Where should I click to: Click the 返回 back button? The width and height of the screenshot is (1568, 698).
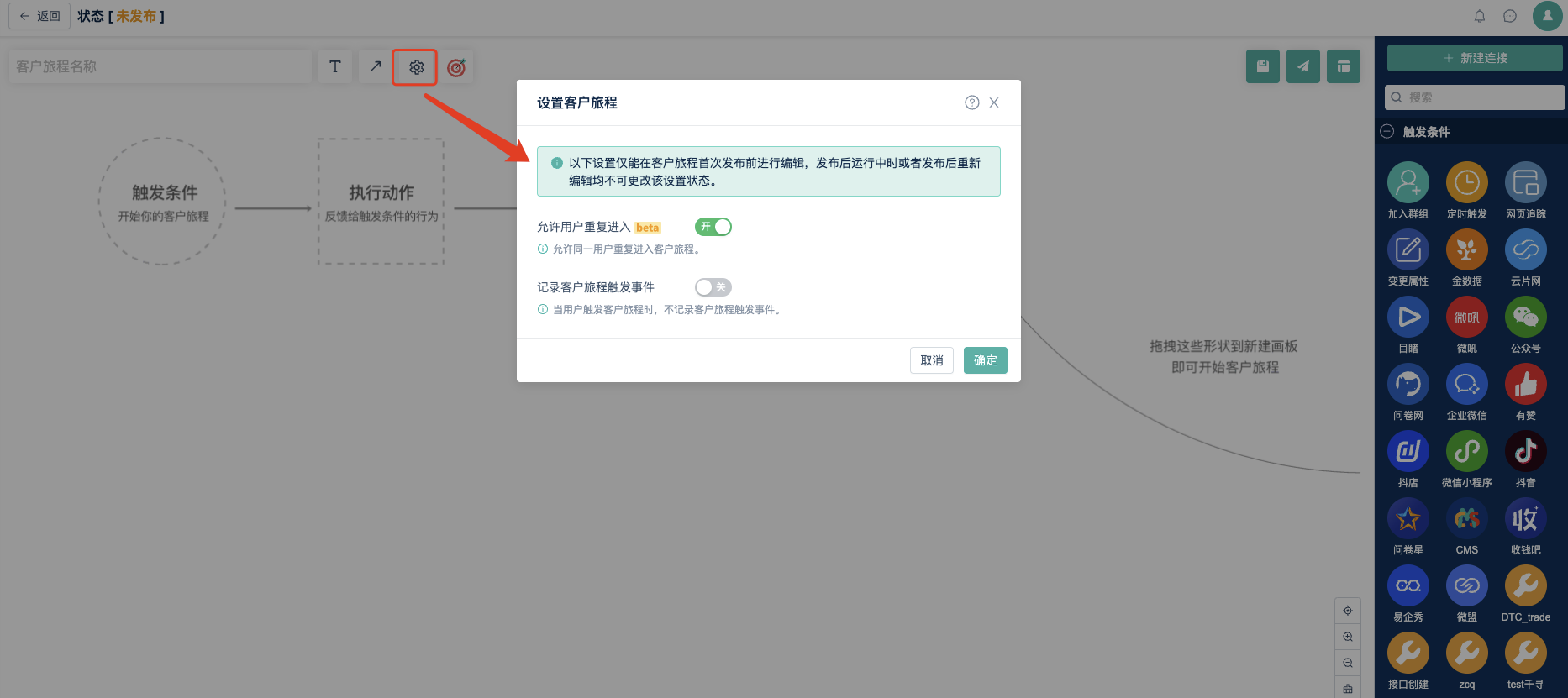[39, 16]
